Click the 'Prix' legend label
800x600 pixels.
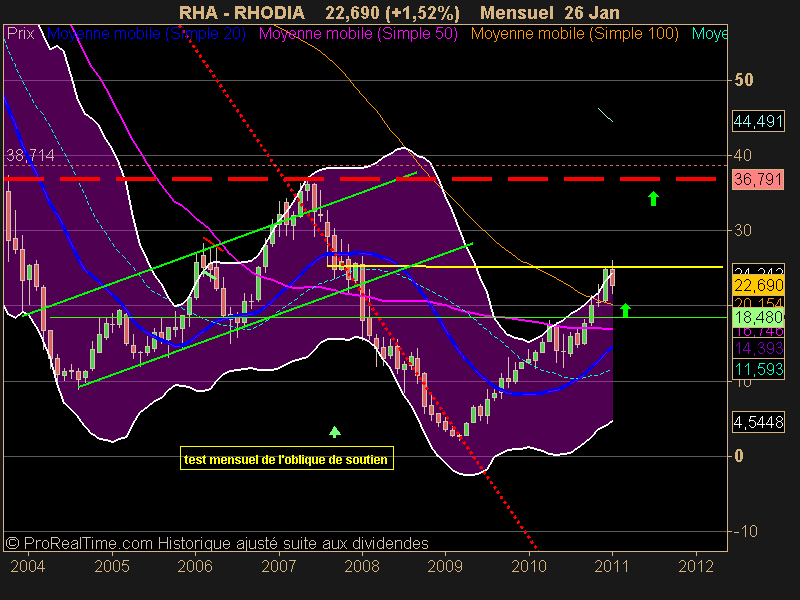click(20, 34)
